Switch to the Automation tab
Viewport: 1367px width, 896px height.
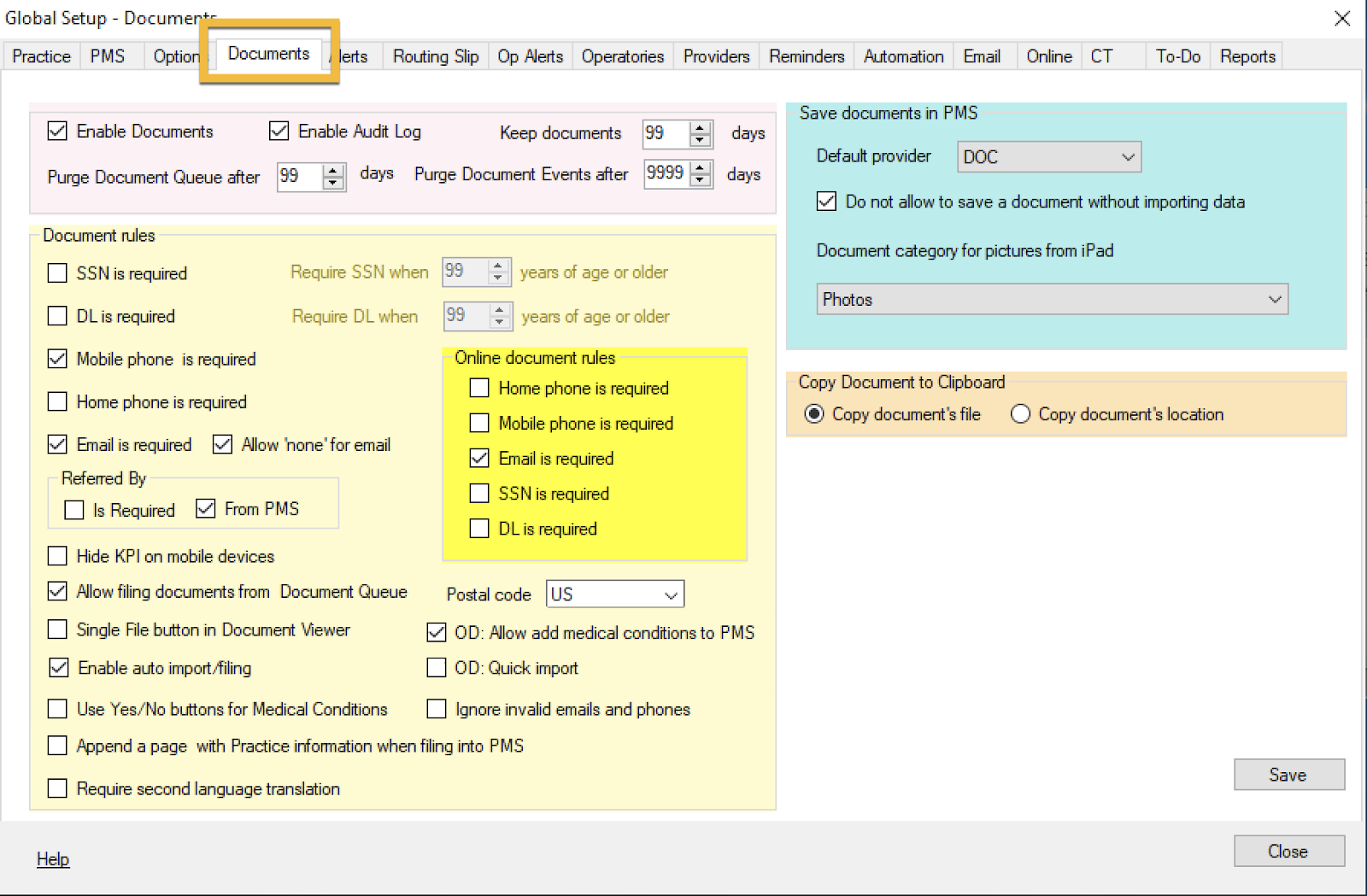coord(904,56)
